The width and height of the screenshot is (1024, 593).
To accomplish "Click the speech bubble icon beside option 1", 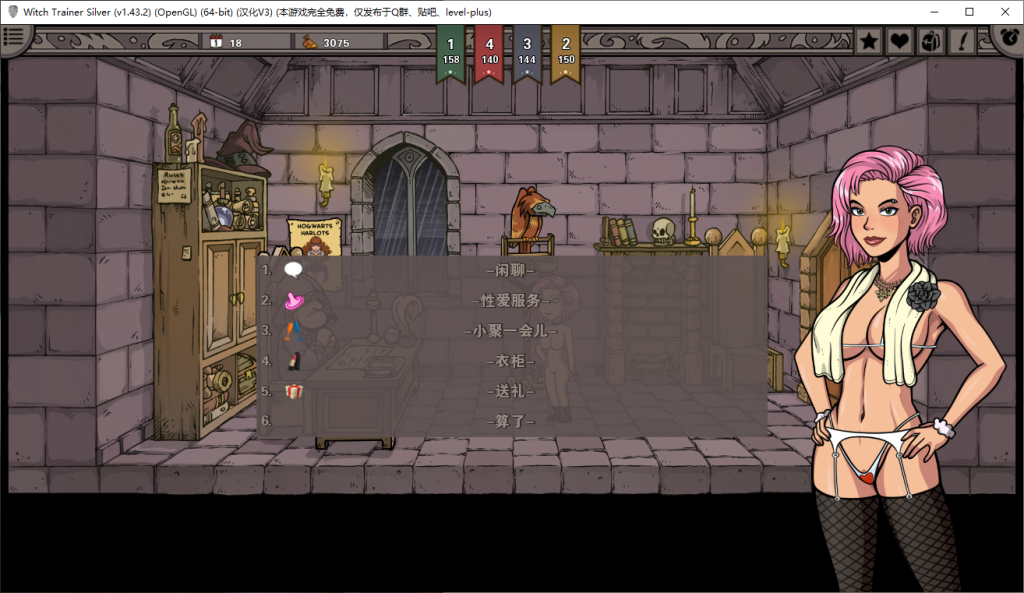I will [x=293, y=270].
